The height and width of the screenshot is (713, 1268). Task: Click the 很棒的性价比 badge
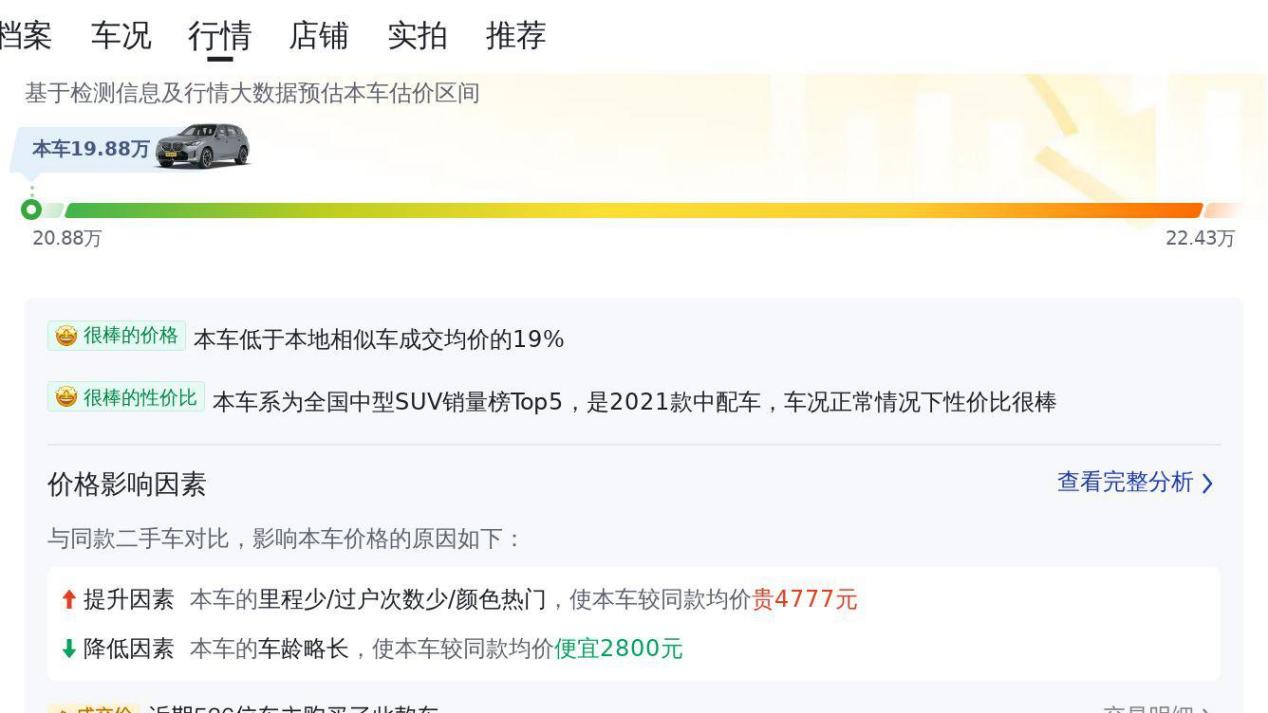(126, 398)
